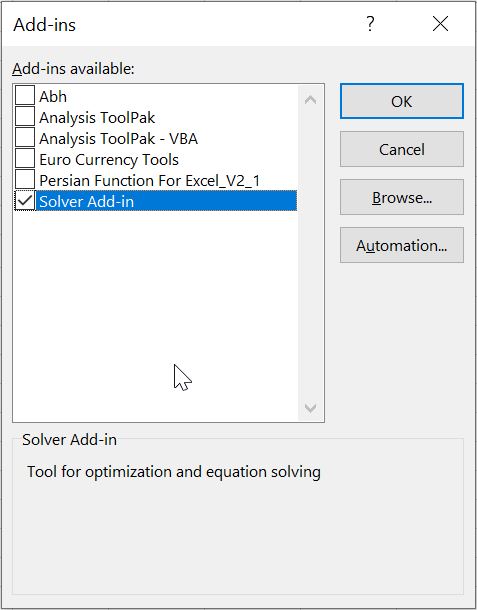Viewport: 477px width, 610px height.
Task: Open the Automation... servers dialog
Action: 402,245
